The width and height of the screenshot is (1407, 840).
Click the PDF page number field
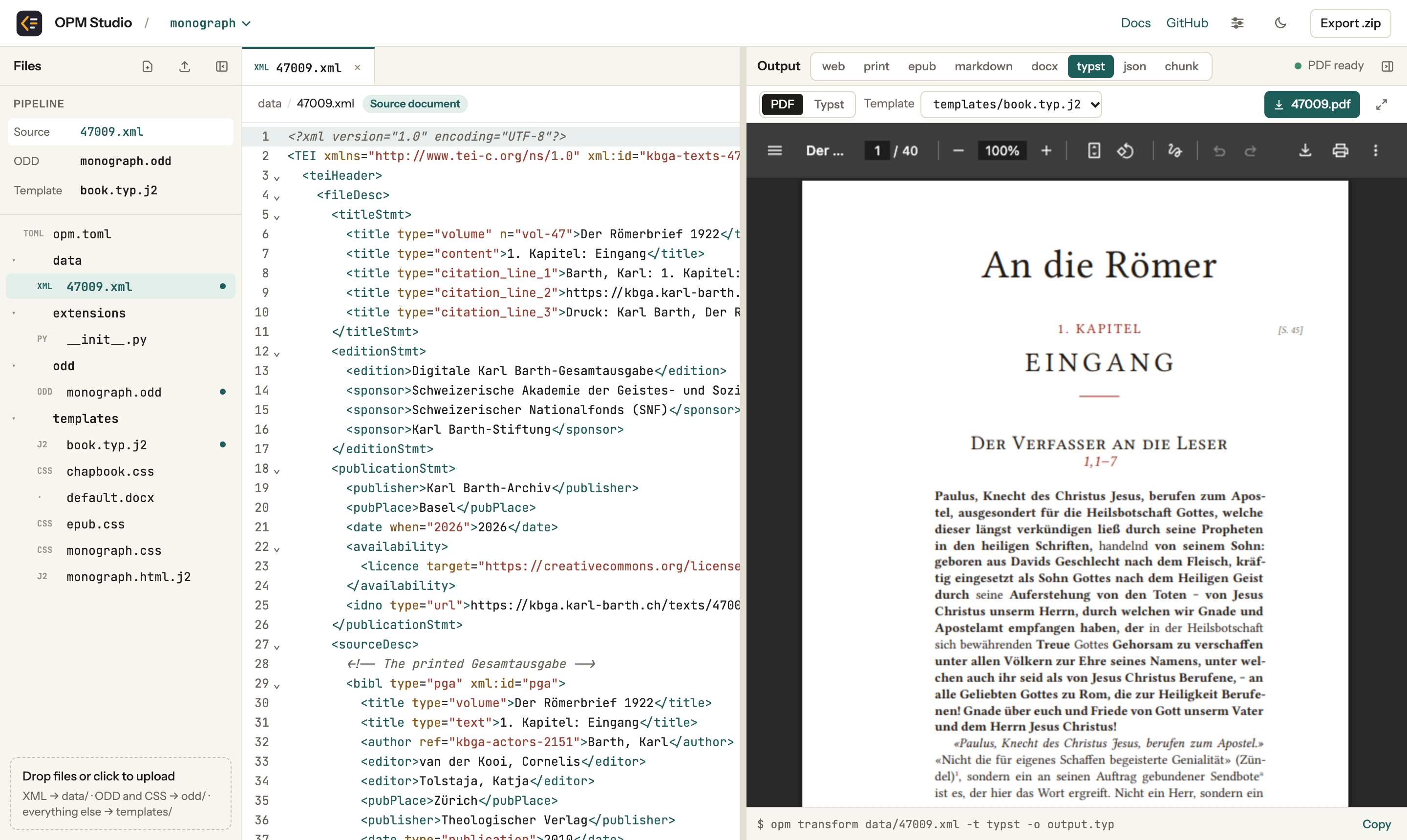(x=877, y=150)
